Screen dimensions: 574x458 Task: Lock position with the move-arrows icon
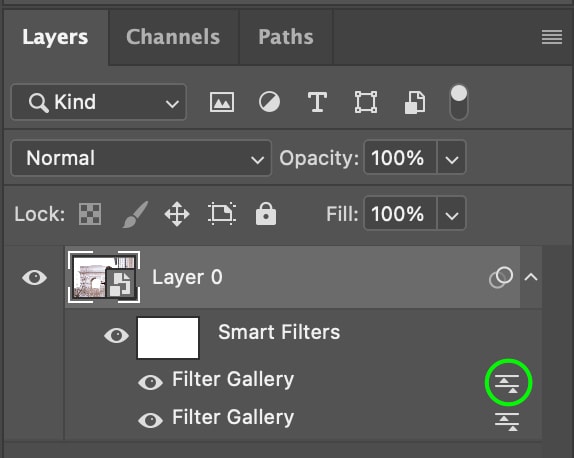[x=177, y=214]
